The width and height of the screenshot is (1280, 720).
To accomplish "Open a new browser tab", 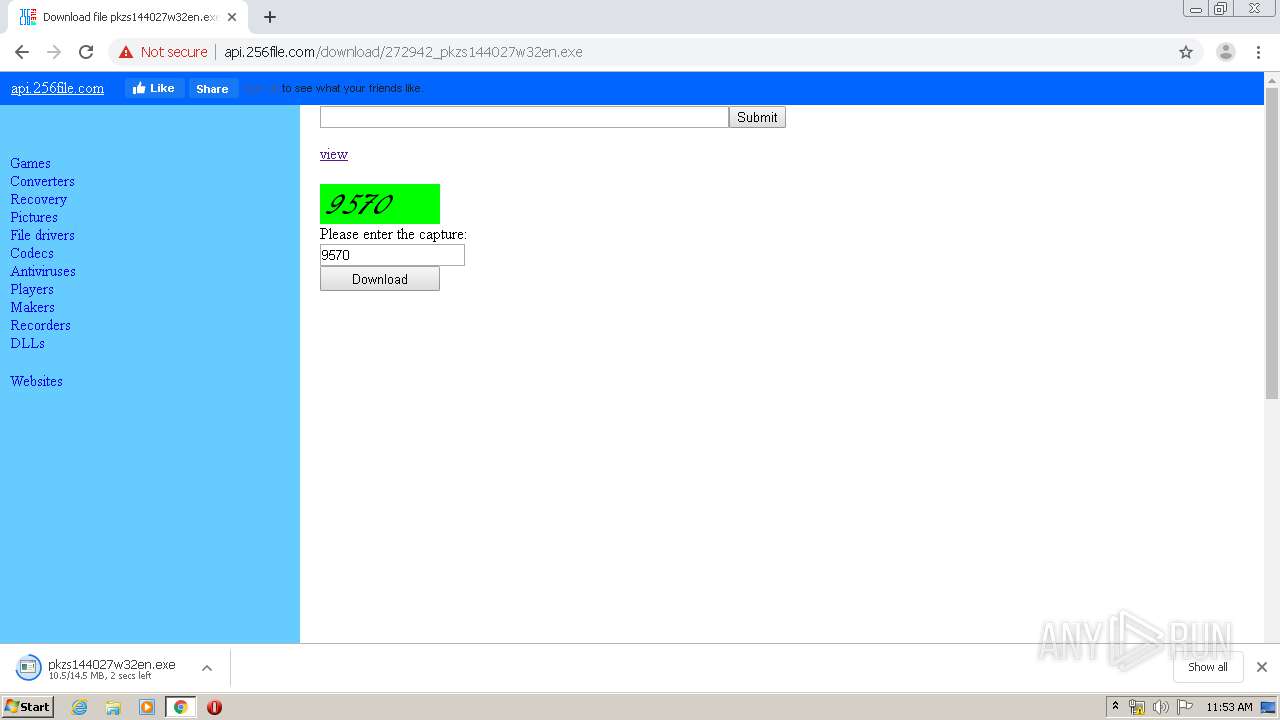I will pyautogui.click(x=270, y=17).
